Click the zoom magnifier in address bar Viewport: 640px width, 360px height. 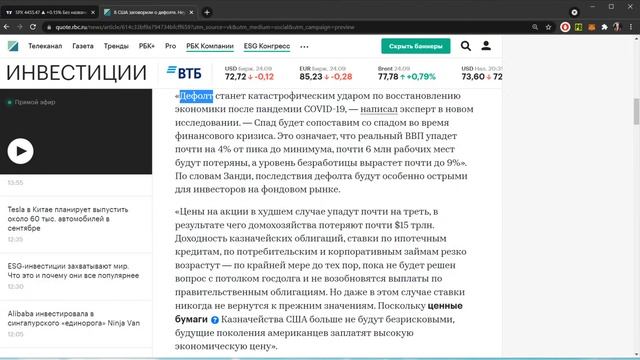pos(535,27)
